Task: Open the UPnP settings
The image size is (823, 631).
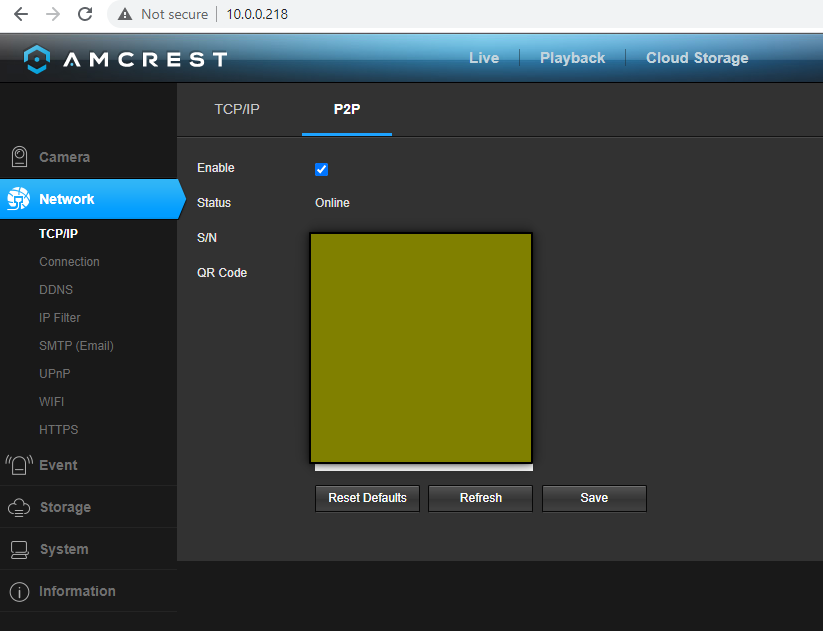Action: point(55,373)
